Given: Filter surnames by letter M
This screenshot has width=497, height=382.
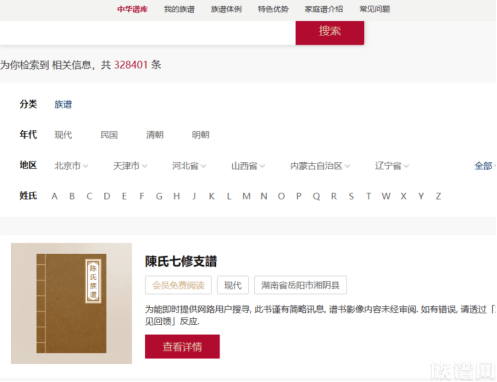Looking at the screenshot, I should point(246,196).
